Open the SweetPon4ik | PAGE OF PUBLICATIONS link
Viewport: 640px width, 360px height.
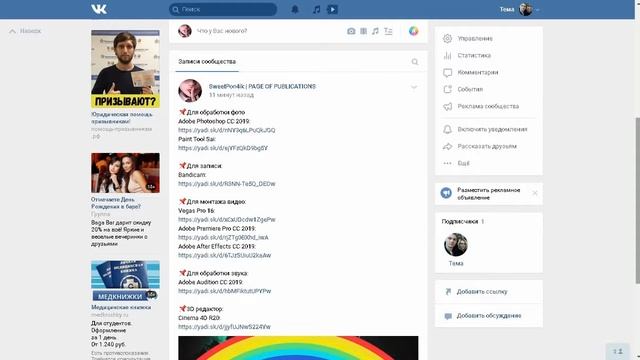coord(262,87)
